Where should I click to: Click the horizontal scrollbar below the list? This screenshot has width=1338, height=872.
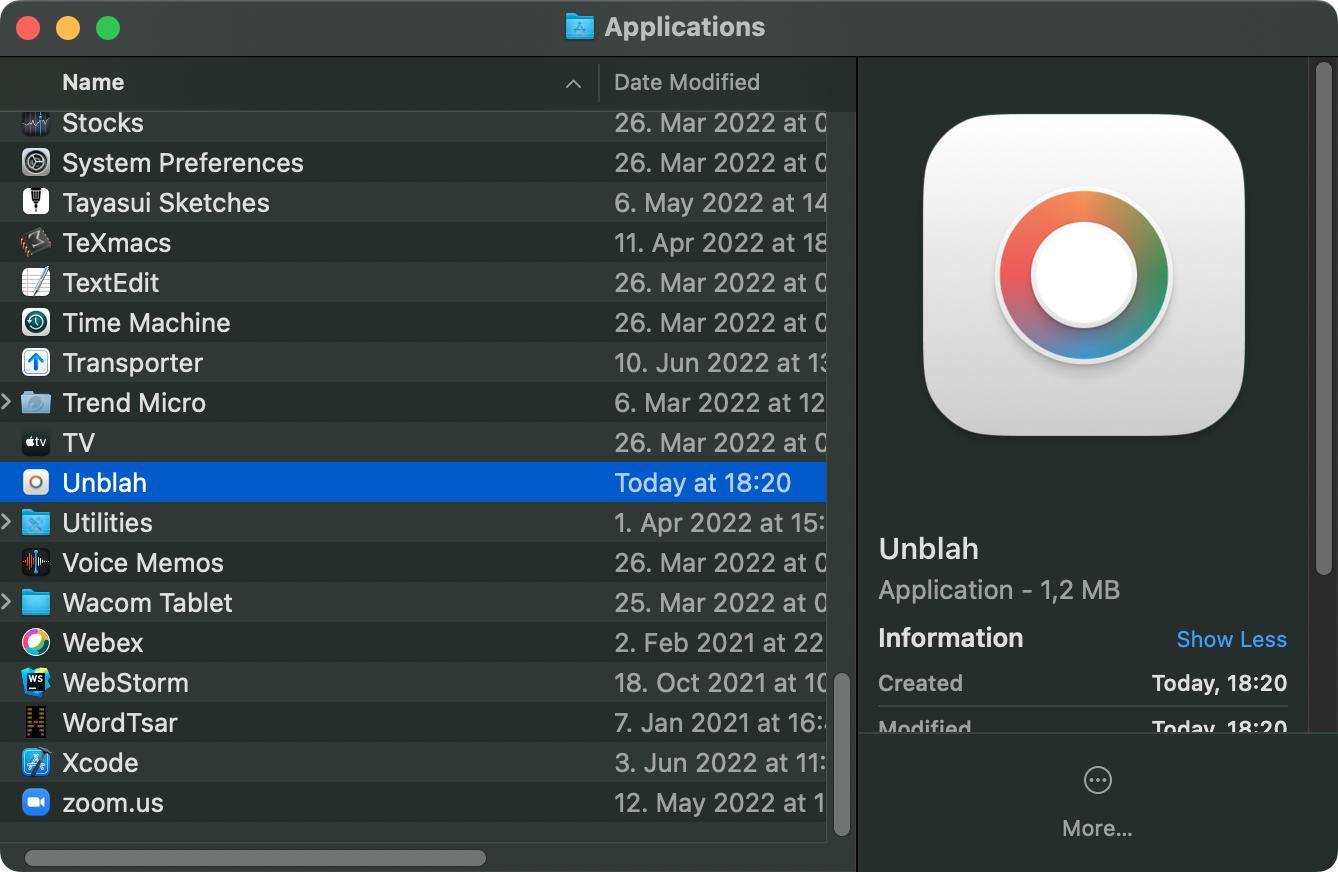255,858
